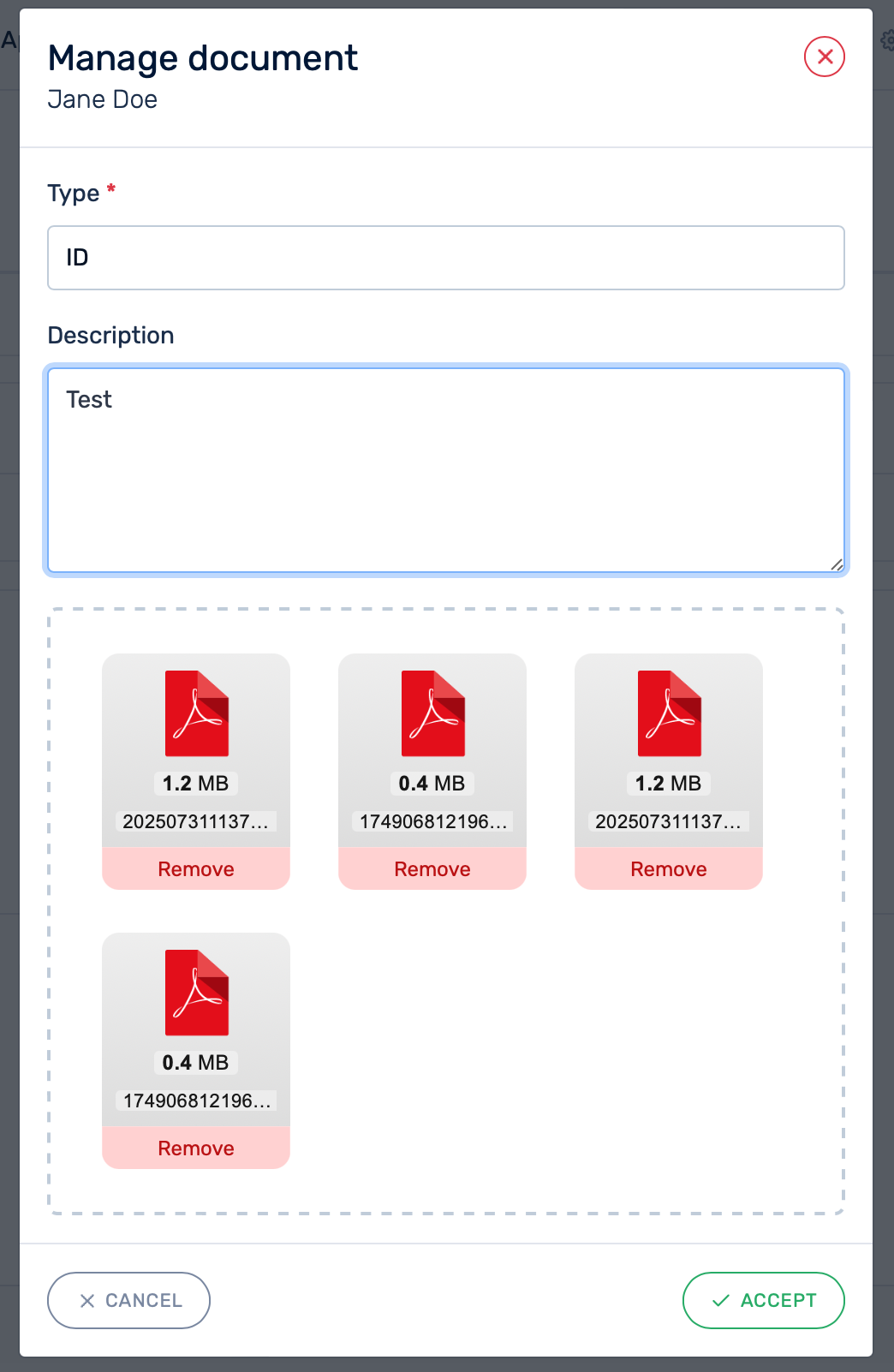Remove the first 1.2 MB PDF file
Screen dimensions: 894x1372
coord(196,869)
